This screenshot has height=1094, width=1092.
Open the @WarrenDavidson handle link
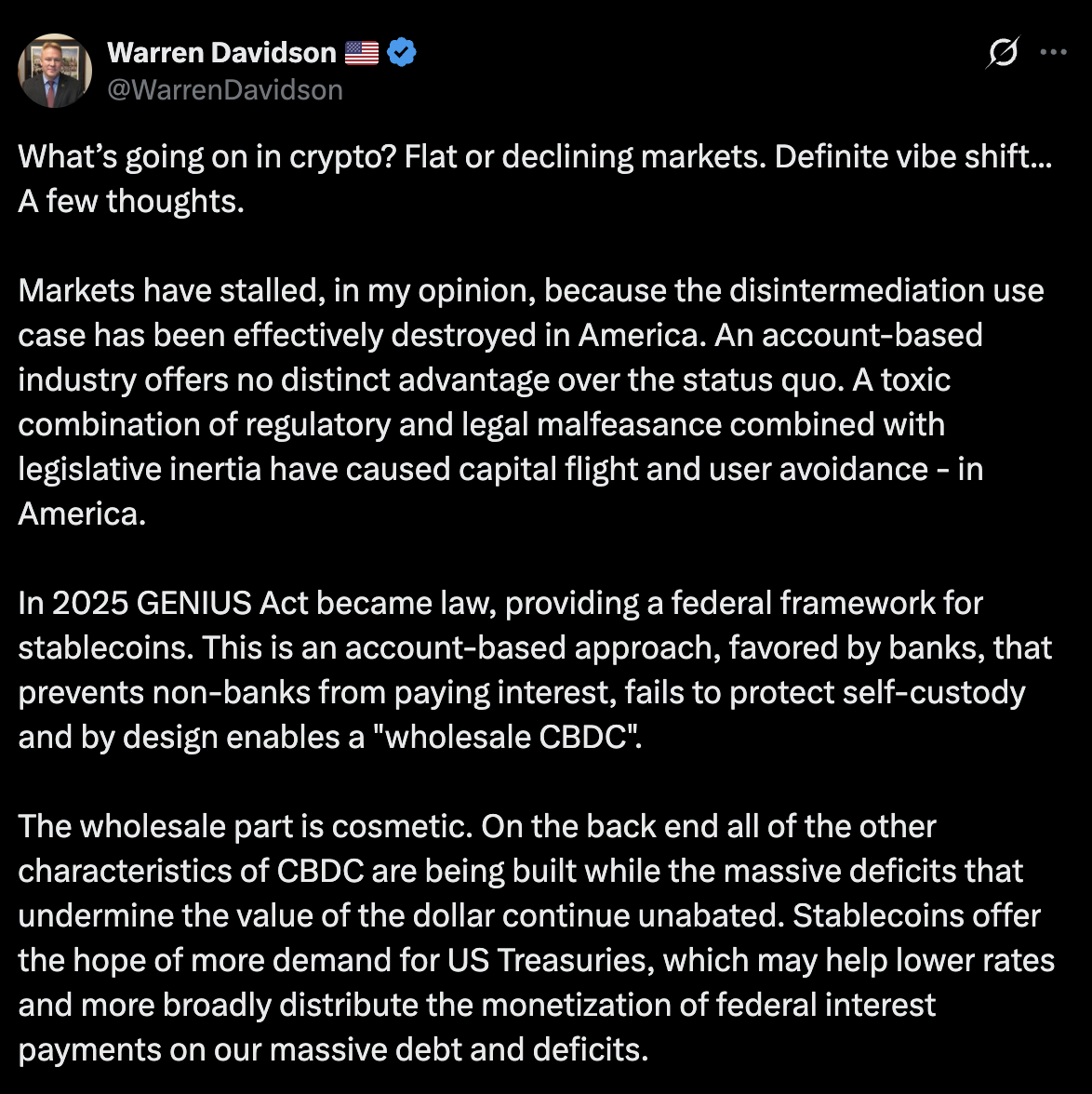click(x=225, y=90)
